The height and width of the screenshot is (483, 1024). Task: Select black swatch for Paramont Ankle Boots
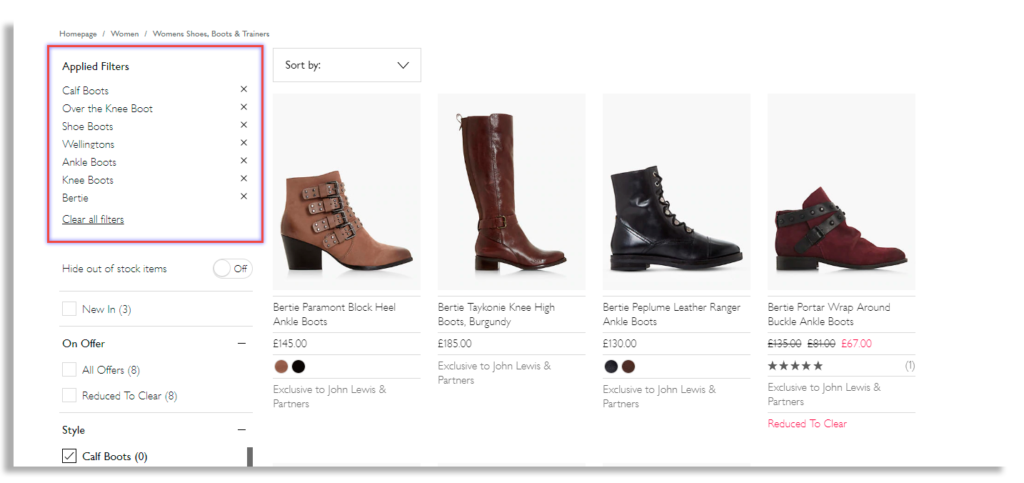[298, 366]
